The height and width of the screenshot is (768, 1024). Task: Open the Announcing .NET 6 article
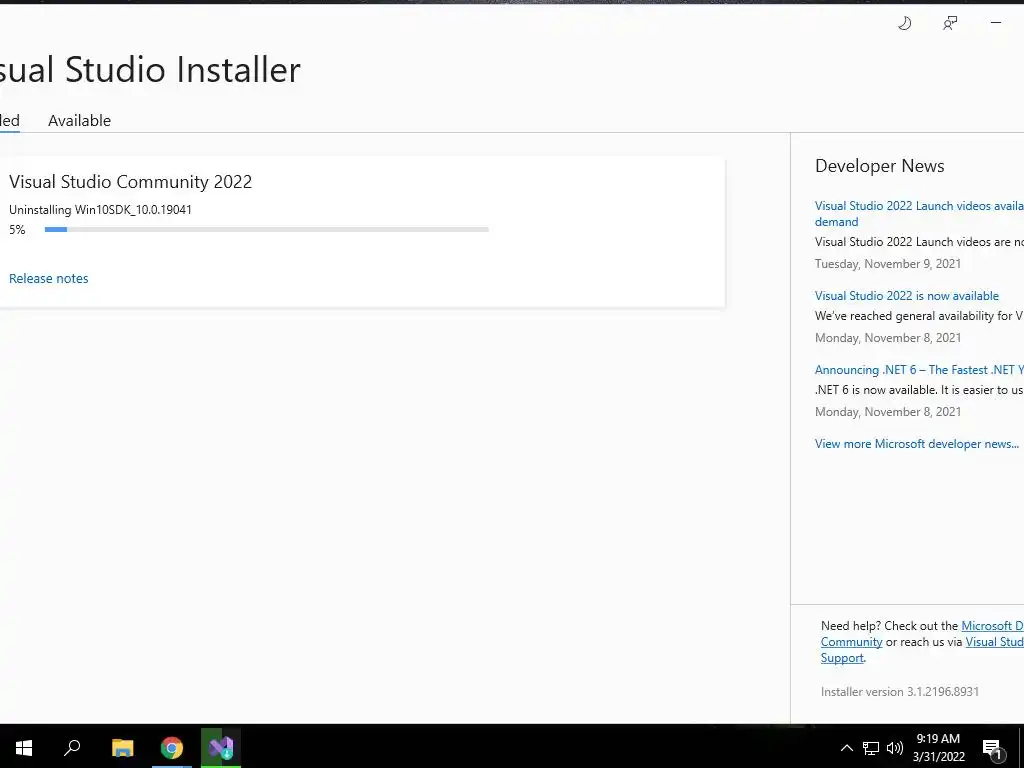919,370
